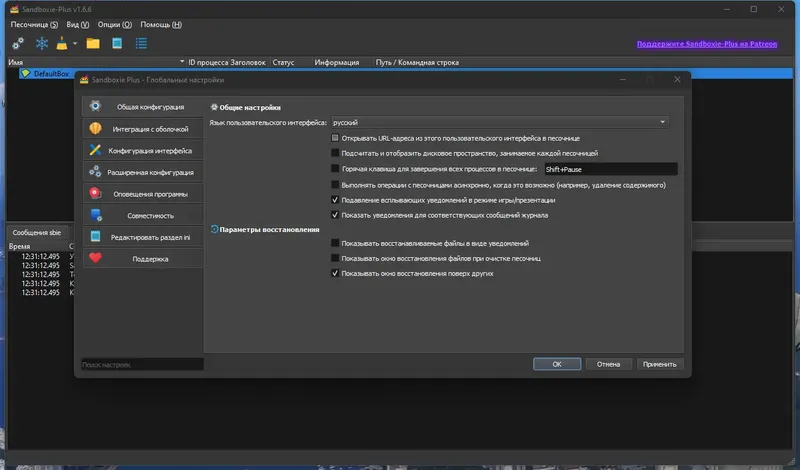
Task: Click the Shift+Pause hotkey field
Action: coord(611,169)
